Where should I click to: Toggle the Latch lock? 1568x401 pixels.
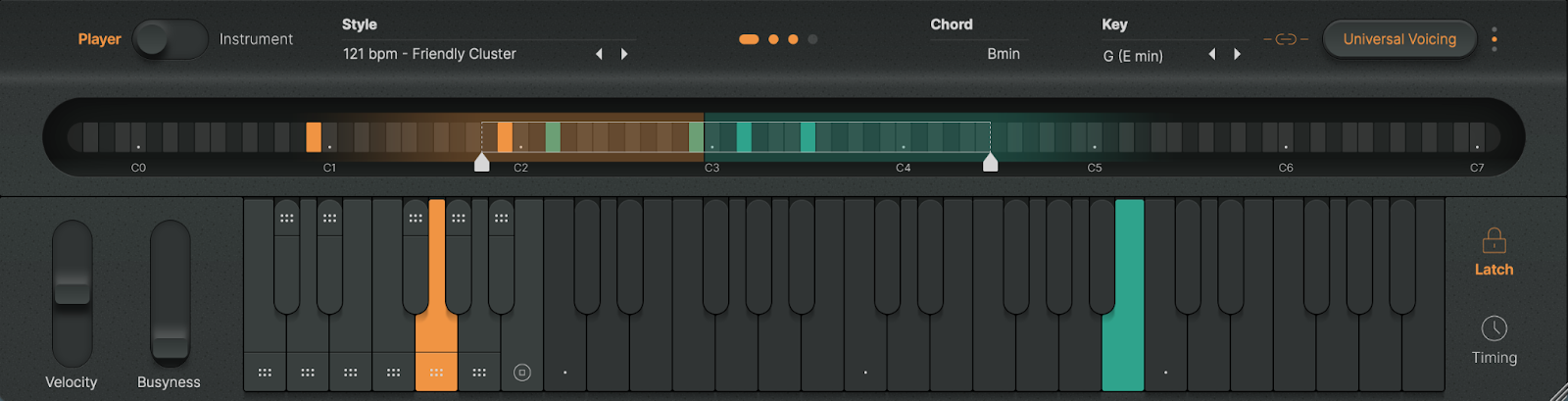click(x=1494, y=241)
